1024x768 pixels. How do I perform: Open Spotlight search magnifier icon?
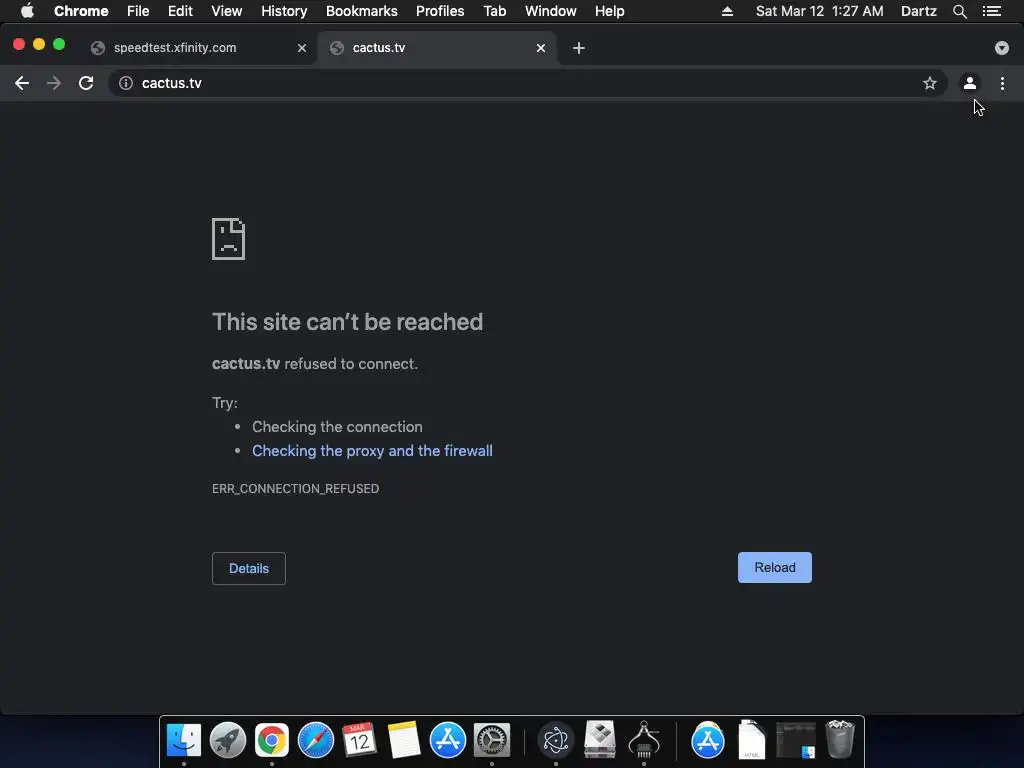959,11
